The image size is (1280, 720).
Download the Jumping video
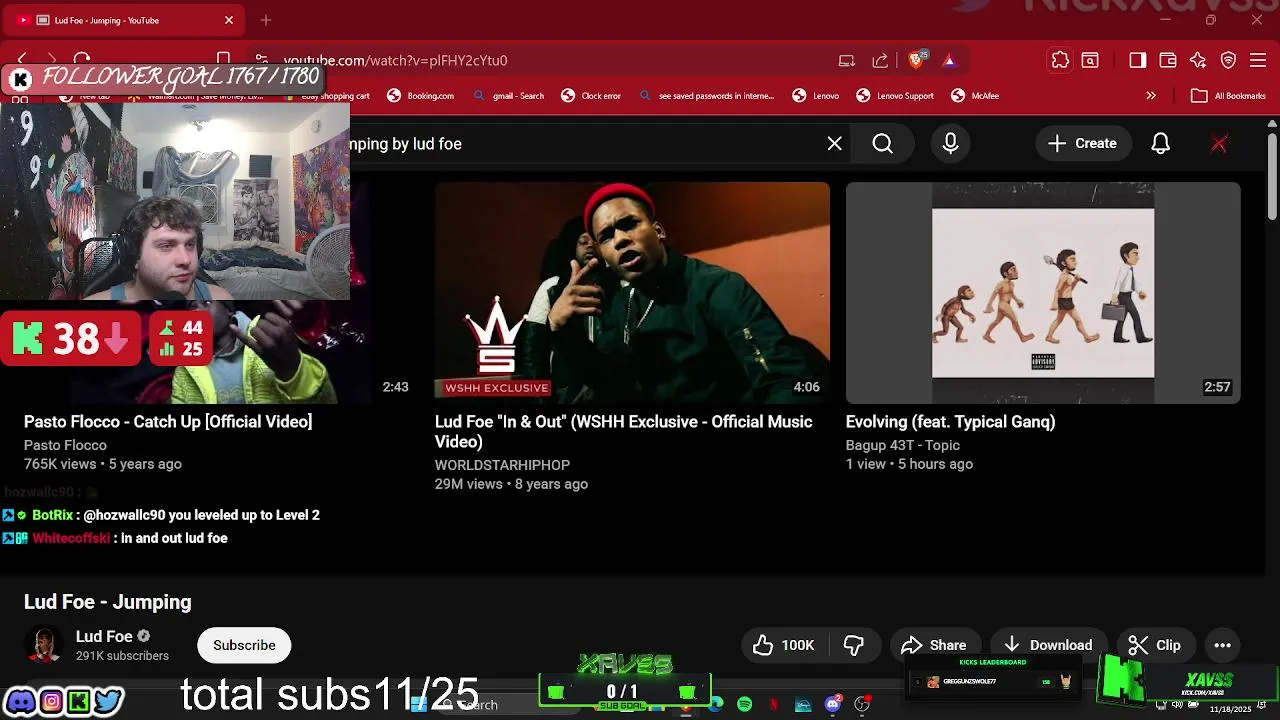click(1048, 645)
